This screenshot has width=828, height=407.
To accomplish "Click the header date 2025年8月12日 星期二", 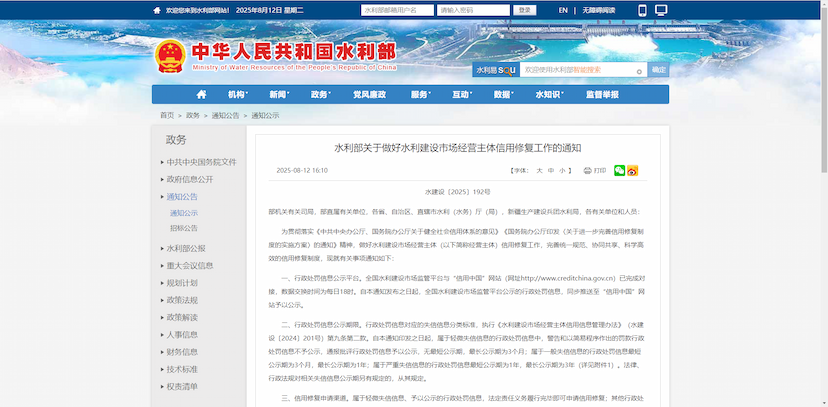I will [269, 10].
